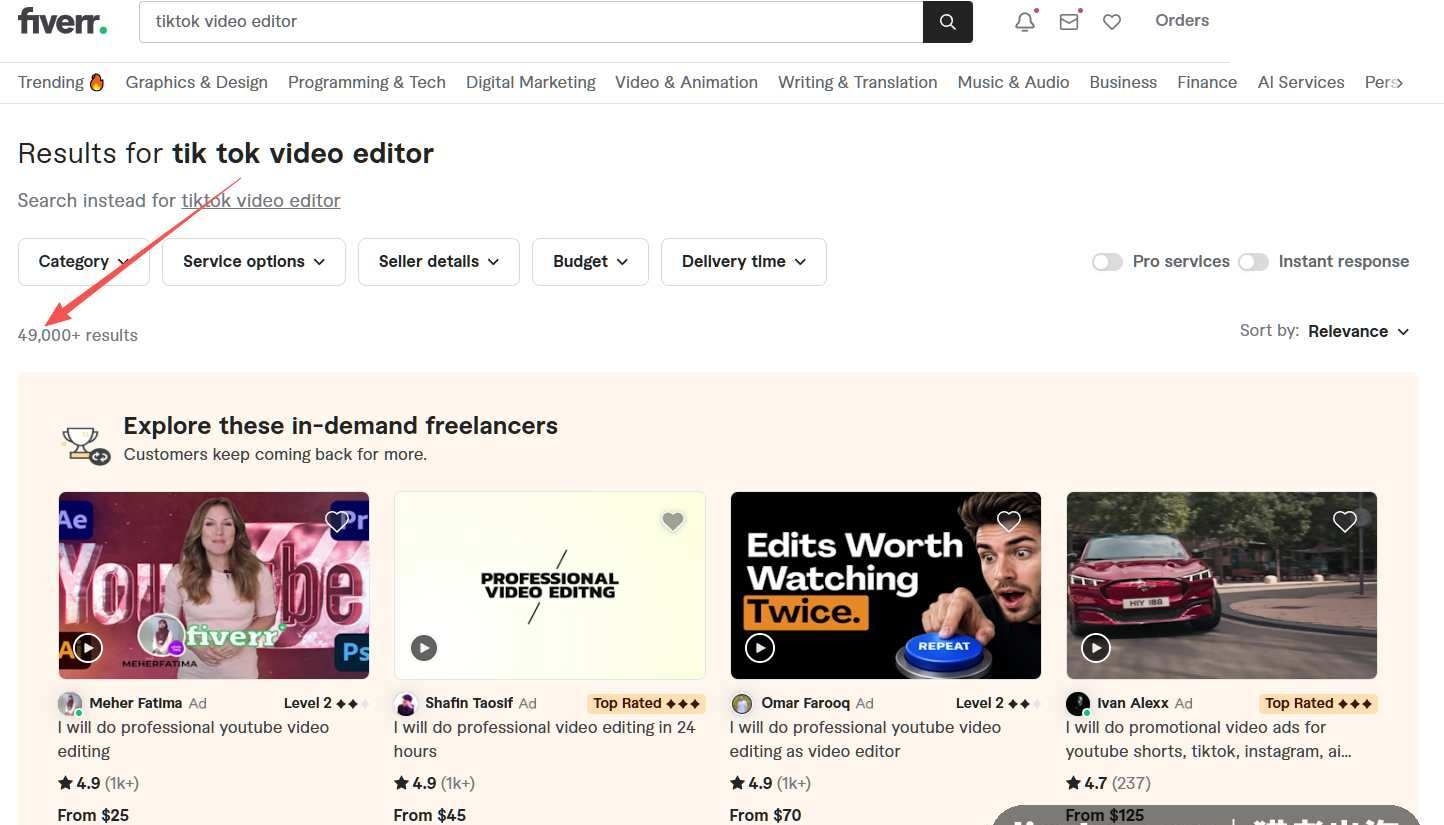
Task: Open the Orders link
Action: (1182, 20)
